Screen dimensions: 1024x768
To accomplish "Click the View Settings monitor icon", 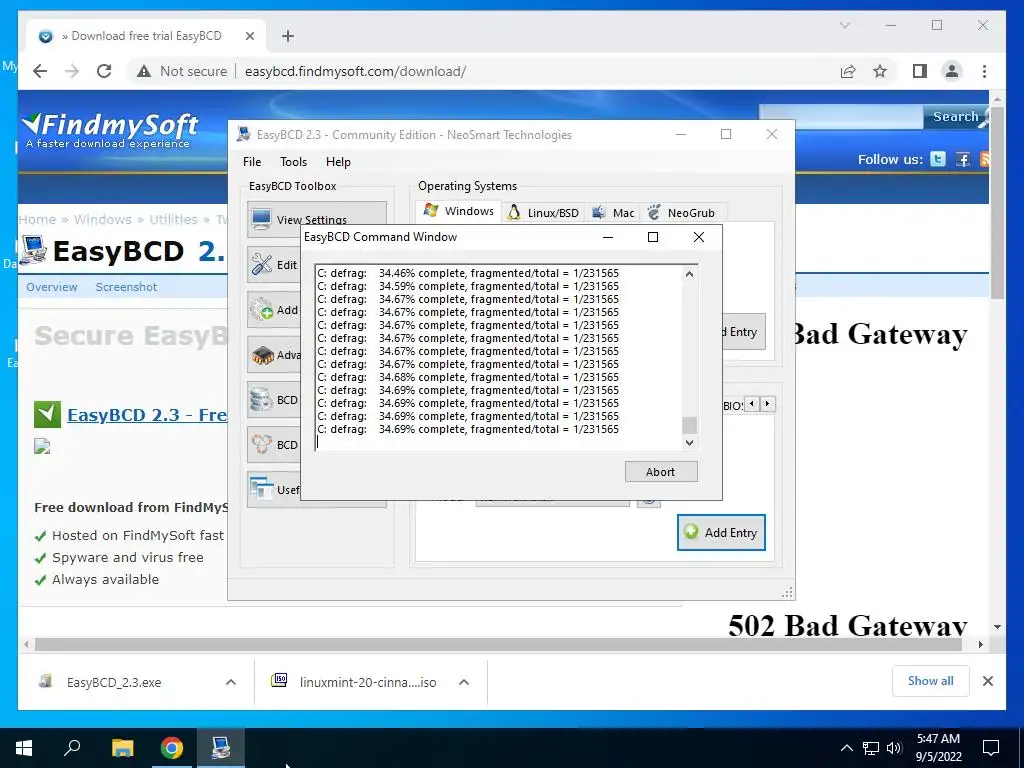I will point(262,219).
